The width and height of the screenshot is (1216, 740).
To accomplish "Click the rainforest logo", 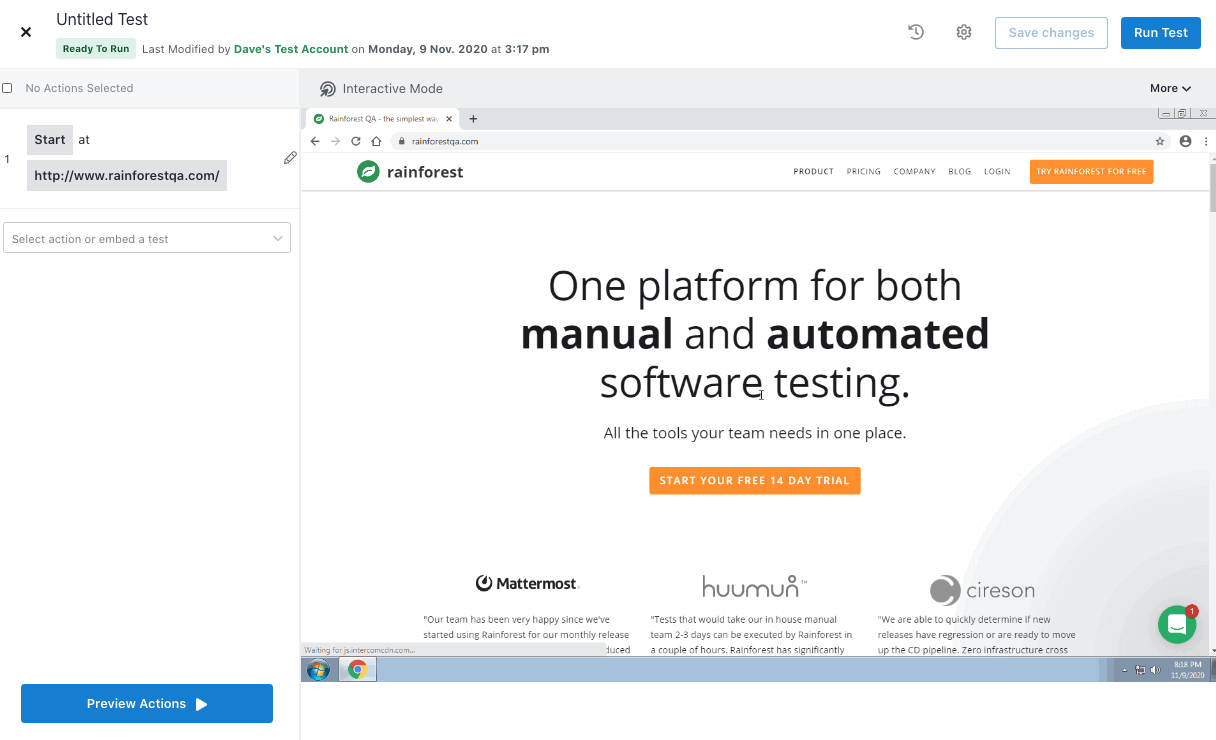I will [x=410, y=172].
